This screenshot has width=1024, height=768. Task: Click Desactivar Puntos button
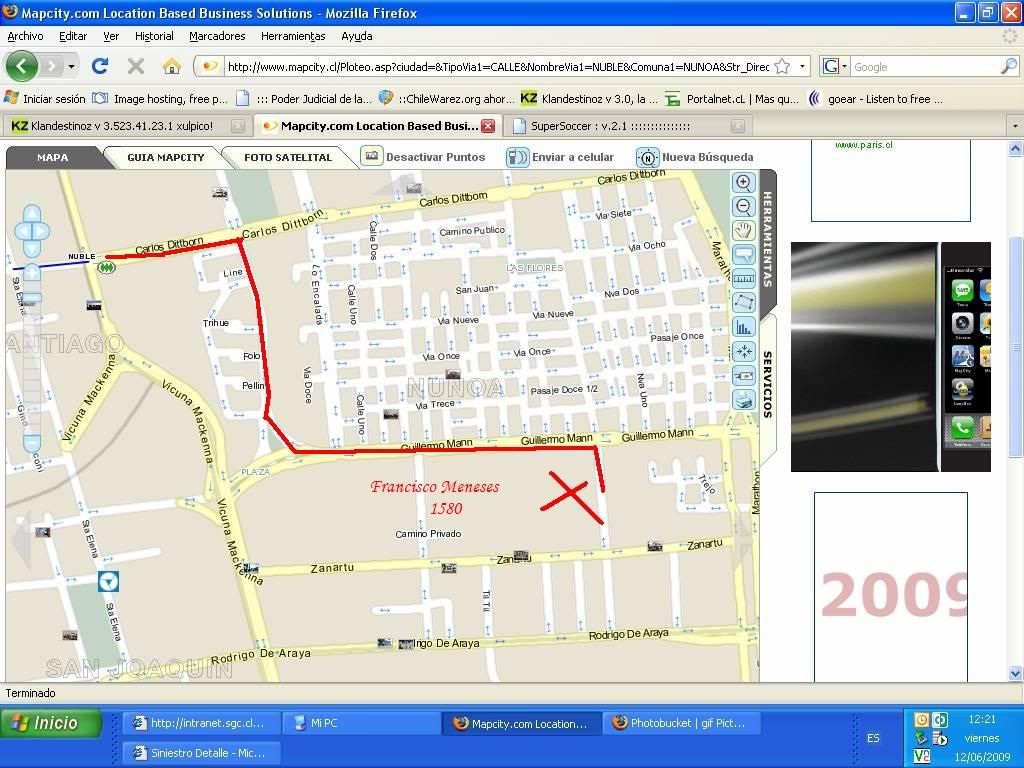[423, 157]
